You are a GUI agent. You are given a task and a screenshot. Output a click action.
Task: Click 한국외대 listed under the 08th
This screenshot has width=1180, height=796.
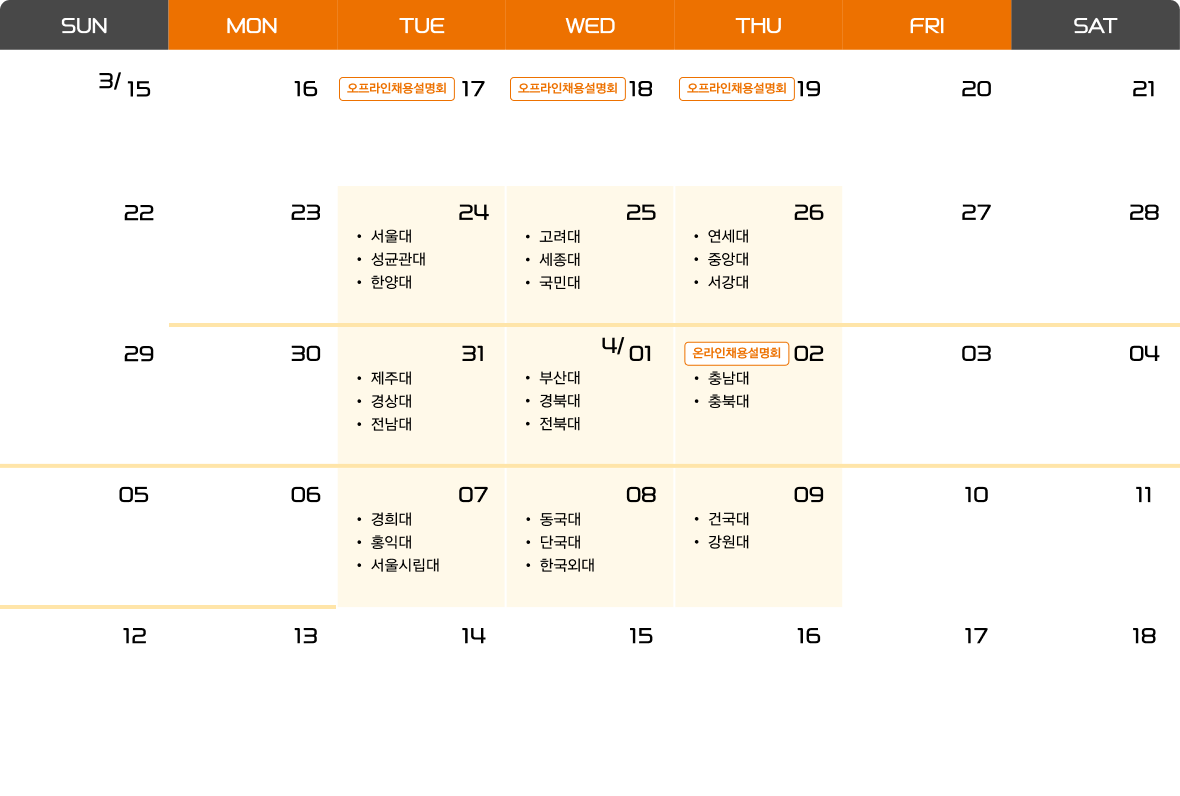(x=567, y=565)
